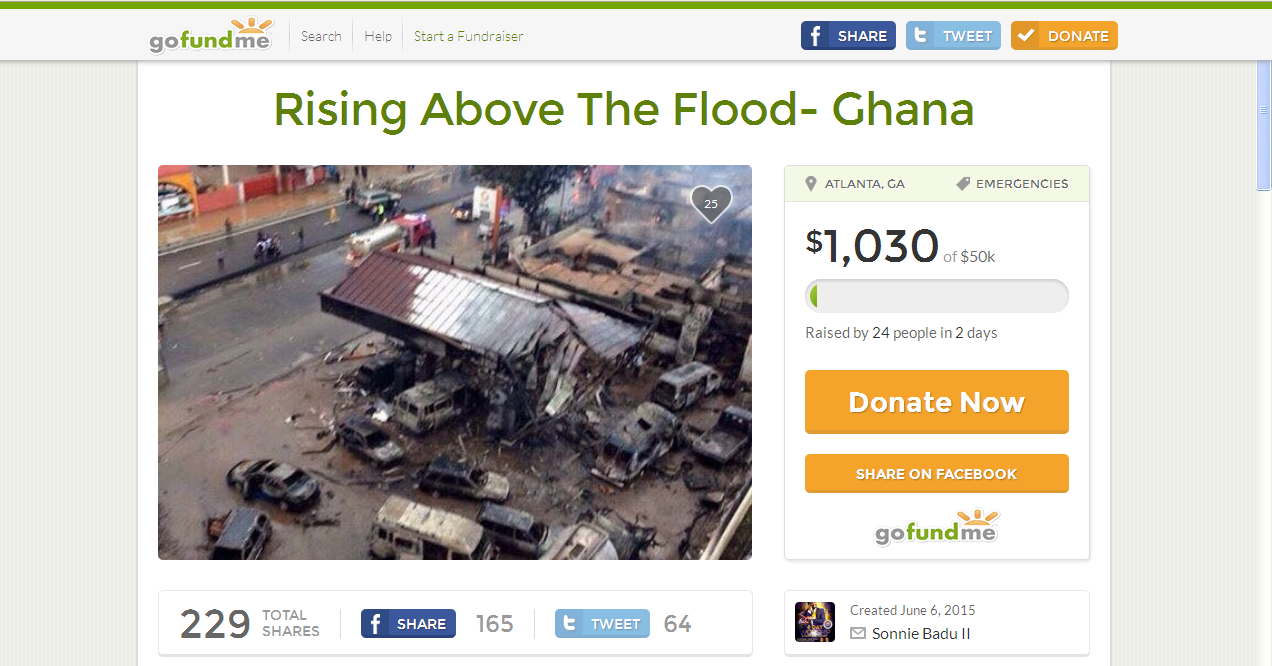Open the Help link in navigation
This screenshot has width=1272, height=666.
(378, 36)
